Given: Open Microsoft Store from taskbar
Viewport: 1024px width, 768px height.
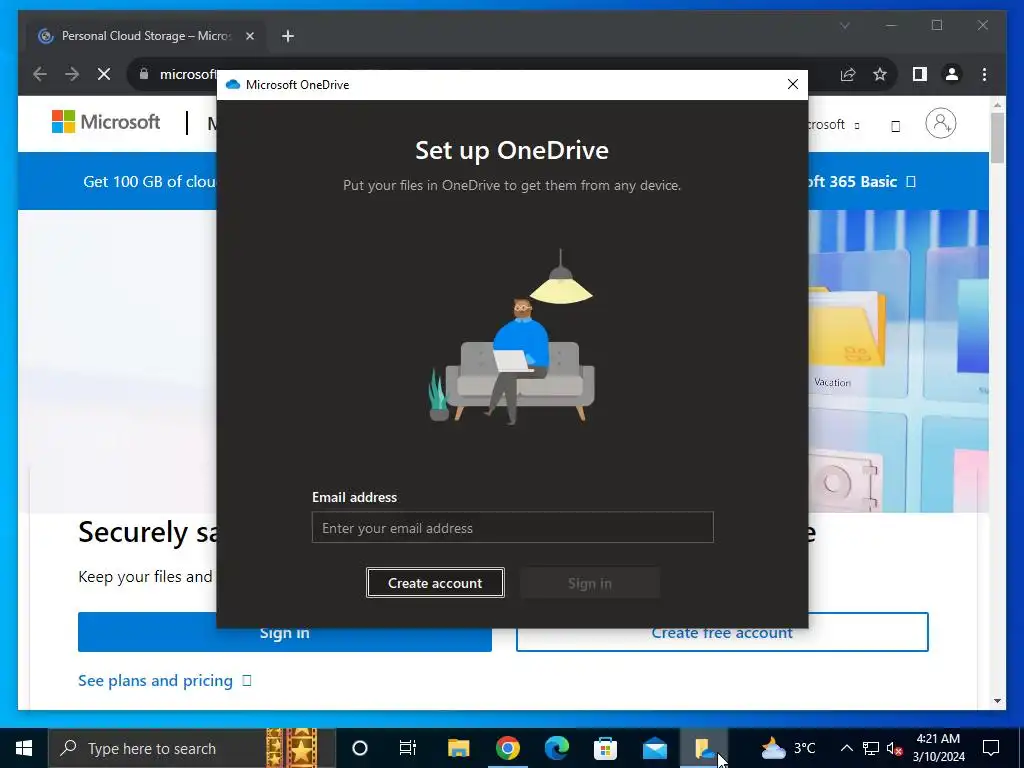Looking at the screenshot, I should [x=605, y=748].
